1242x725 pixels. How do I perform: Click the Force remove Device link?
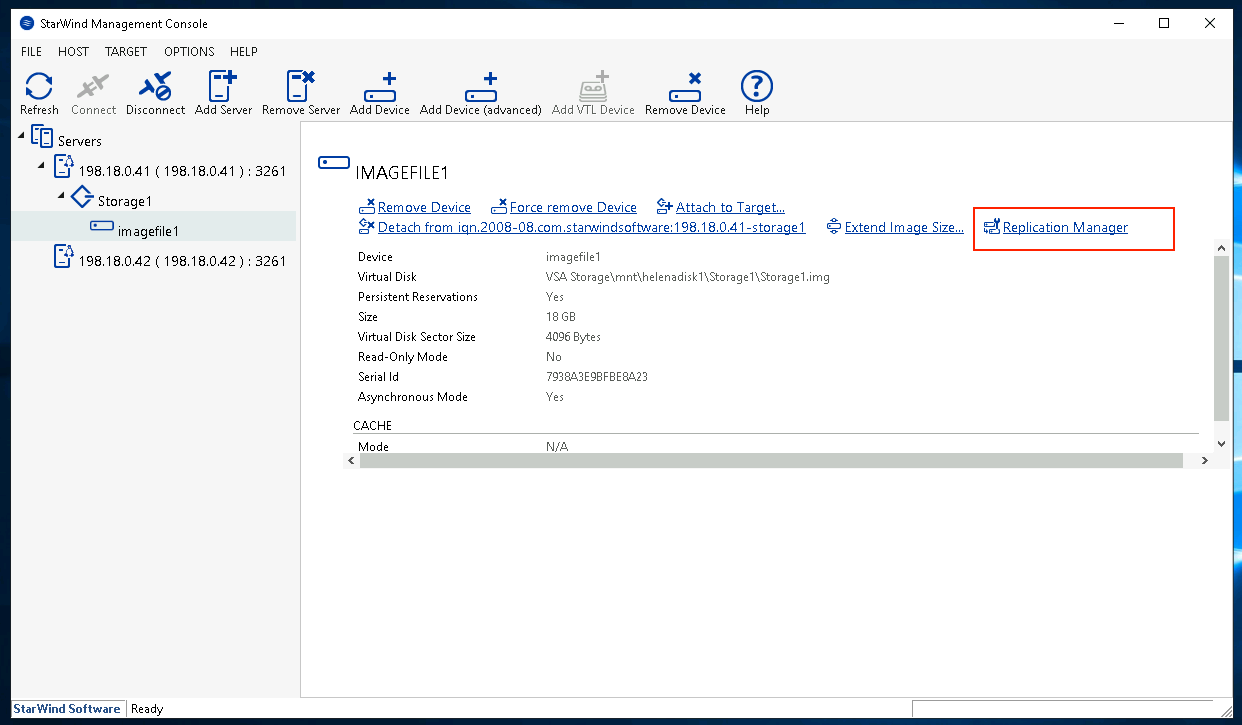point(573,208)
